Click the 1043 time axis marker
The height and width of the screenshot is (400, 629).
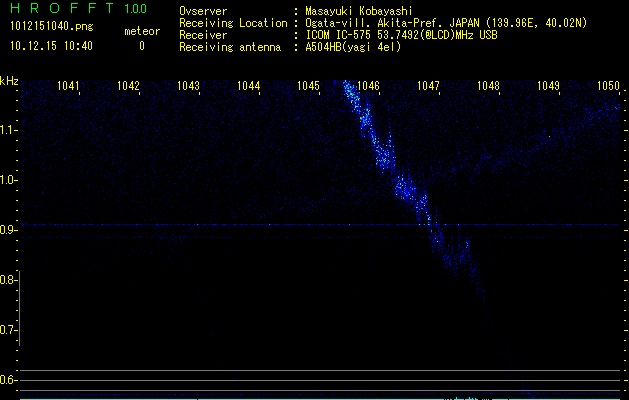click(x=188, y=86)
